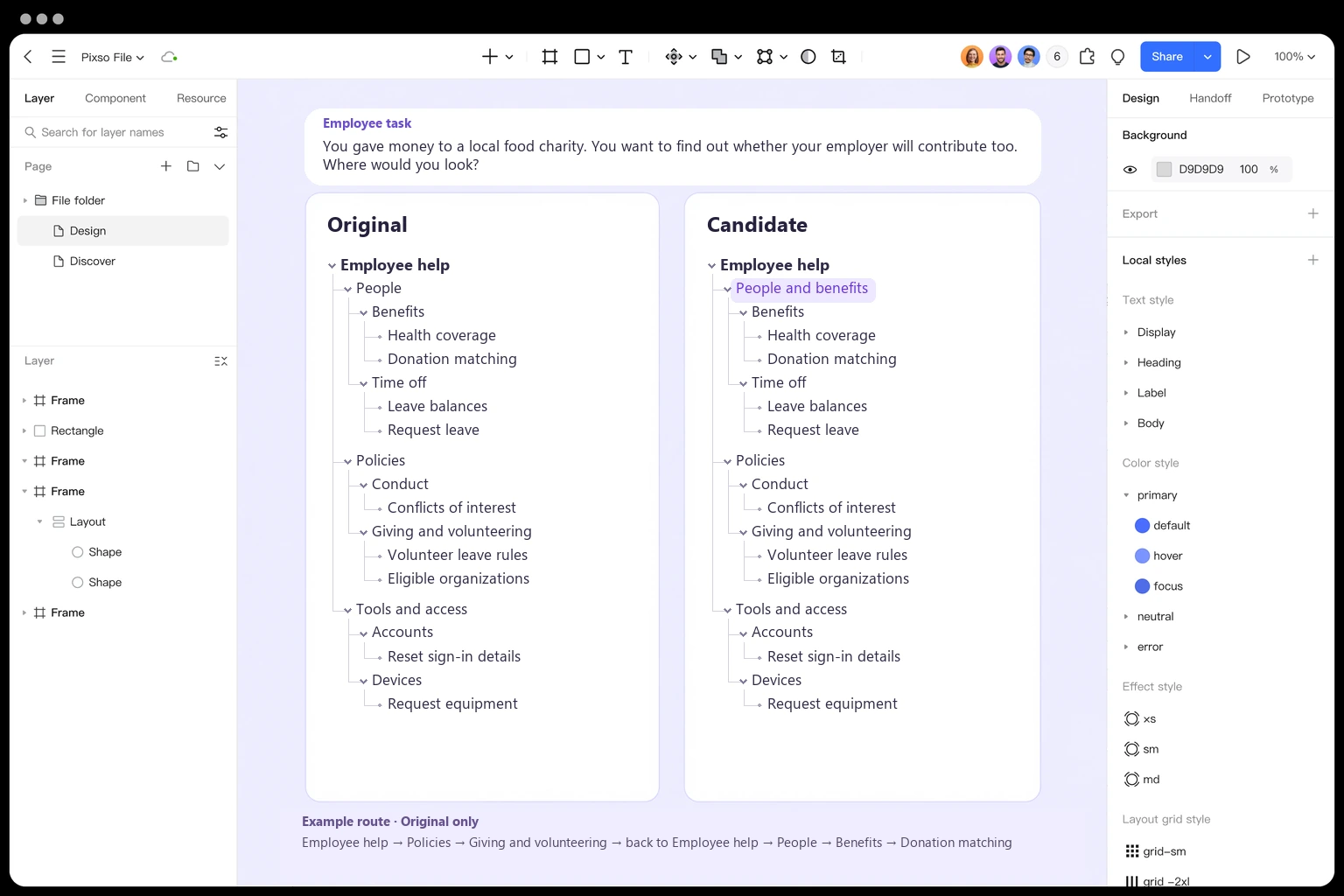Viewport: 1344px width, 896px height.
Task: Click the background color swatch D9D9D9
Action: (x=1164, y=170)
